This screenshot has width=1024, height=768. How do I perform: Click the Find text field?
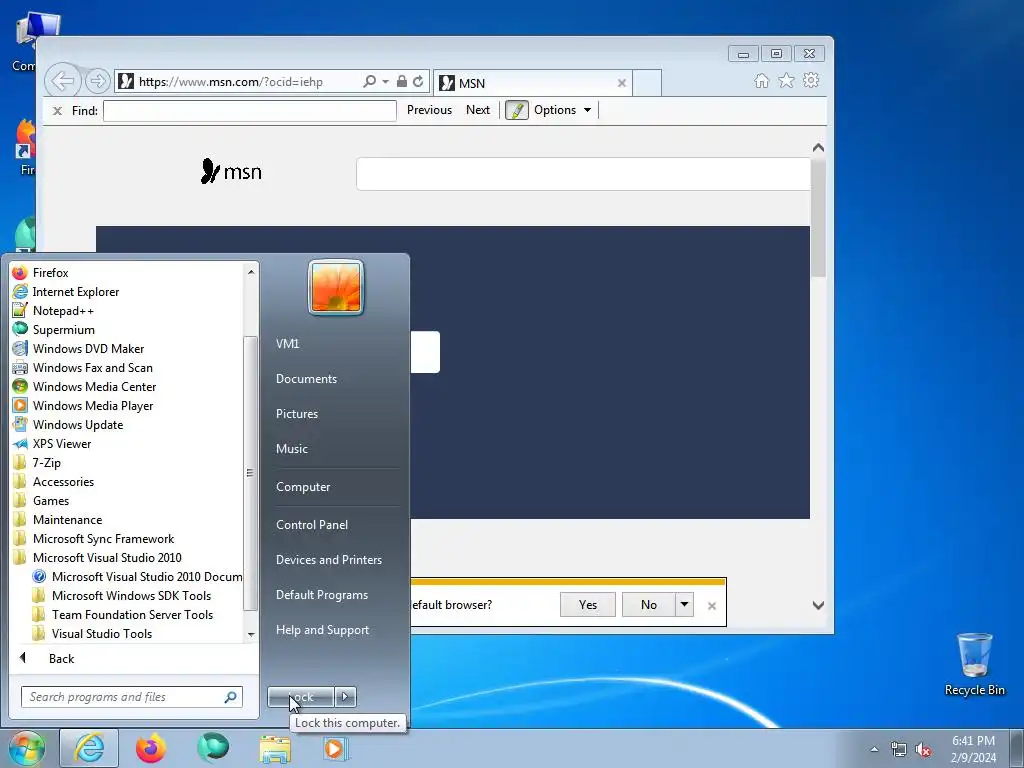pos(249,110)
